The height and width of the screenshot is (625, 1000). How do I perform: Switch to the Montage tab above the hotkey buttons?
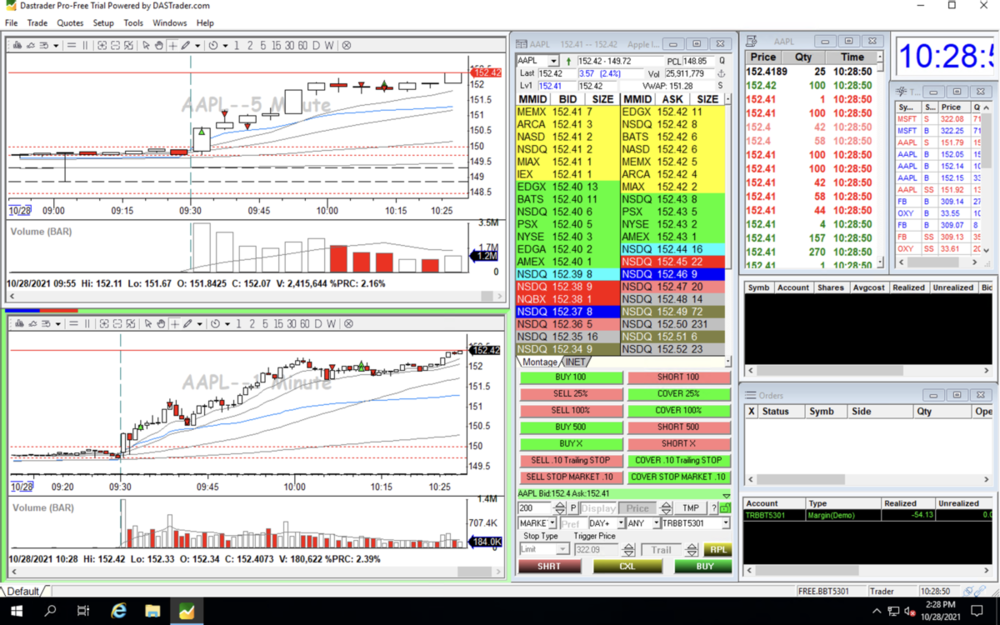540,360
